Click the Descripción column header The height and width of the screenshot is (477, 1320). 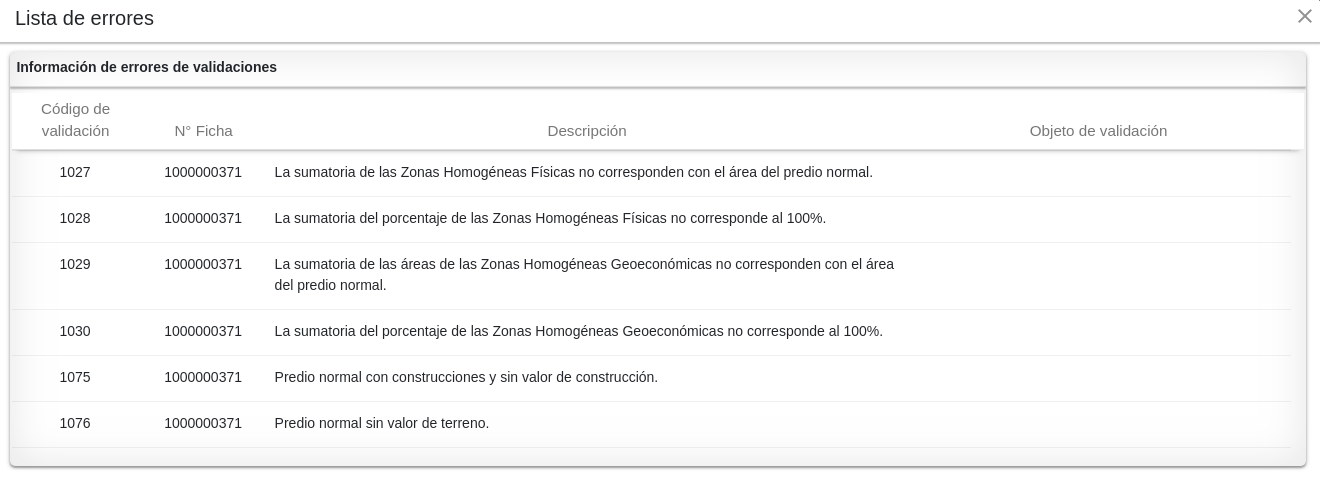coord(587,131)
